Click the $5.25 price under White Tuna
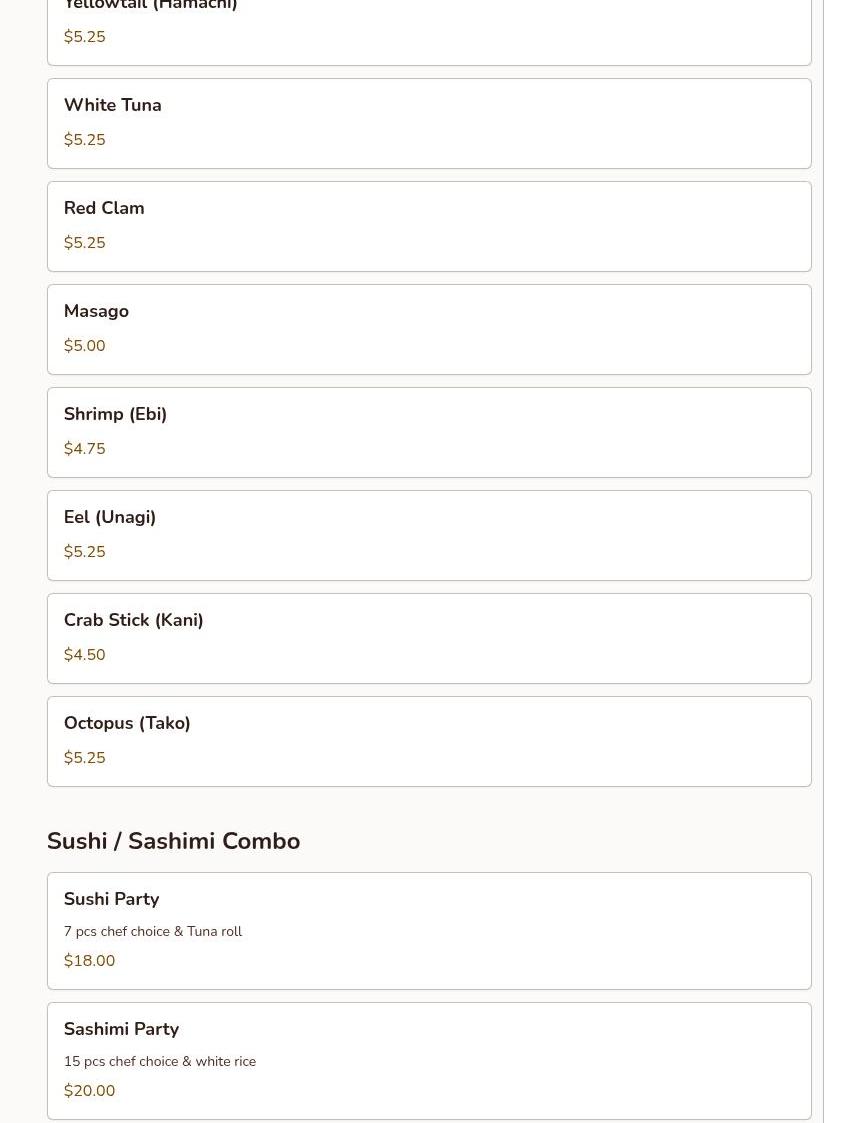844x1123 pixels. click(84, 140)
